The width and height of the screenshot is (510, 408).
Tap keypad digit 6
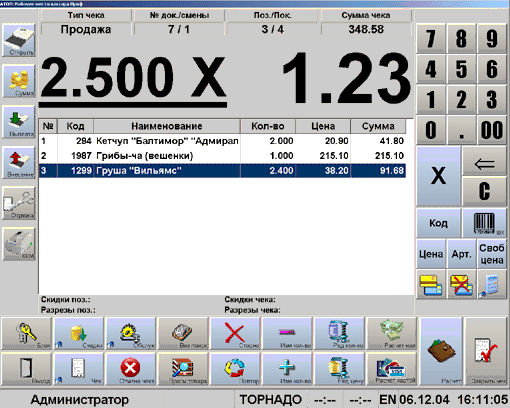tap(492, 69)
